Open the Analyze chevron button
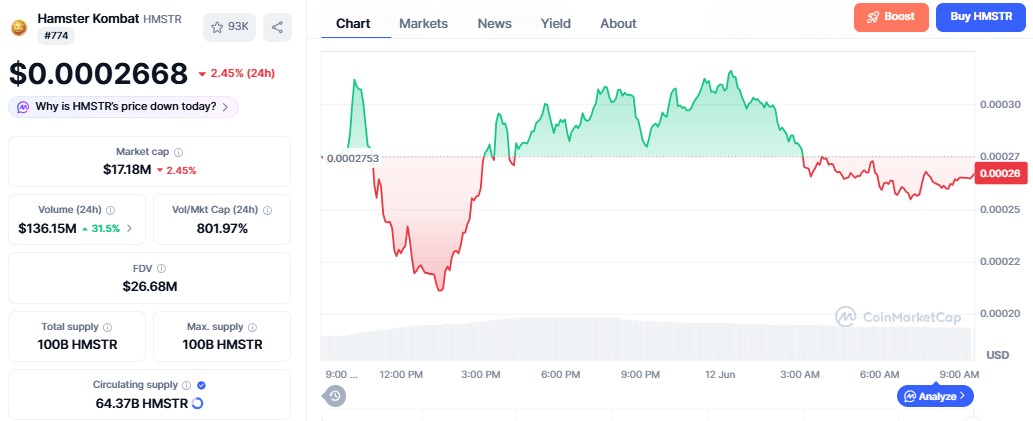The width and height of the screenshot is (1033, 421). pos(935,396)
